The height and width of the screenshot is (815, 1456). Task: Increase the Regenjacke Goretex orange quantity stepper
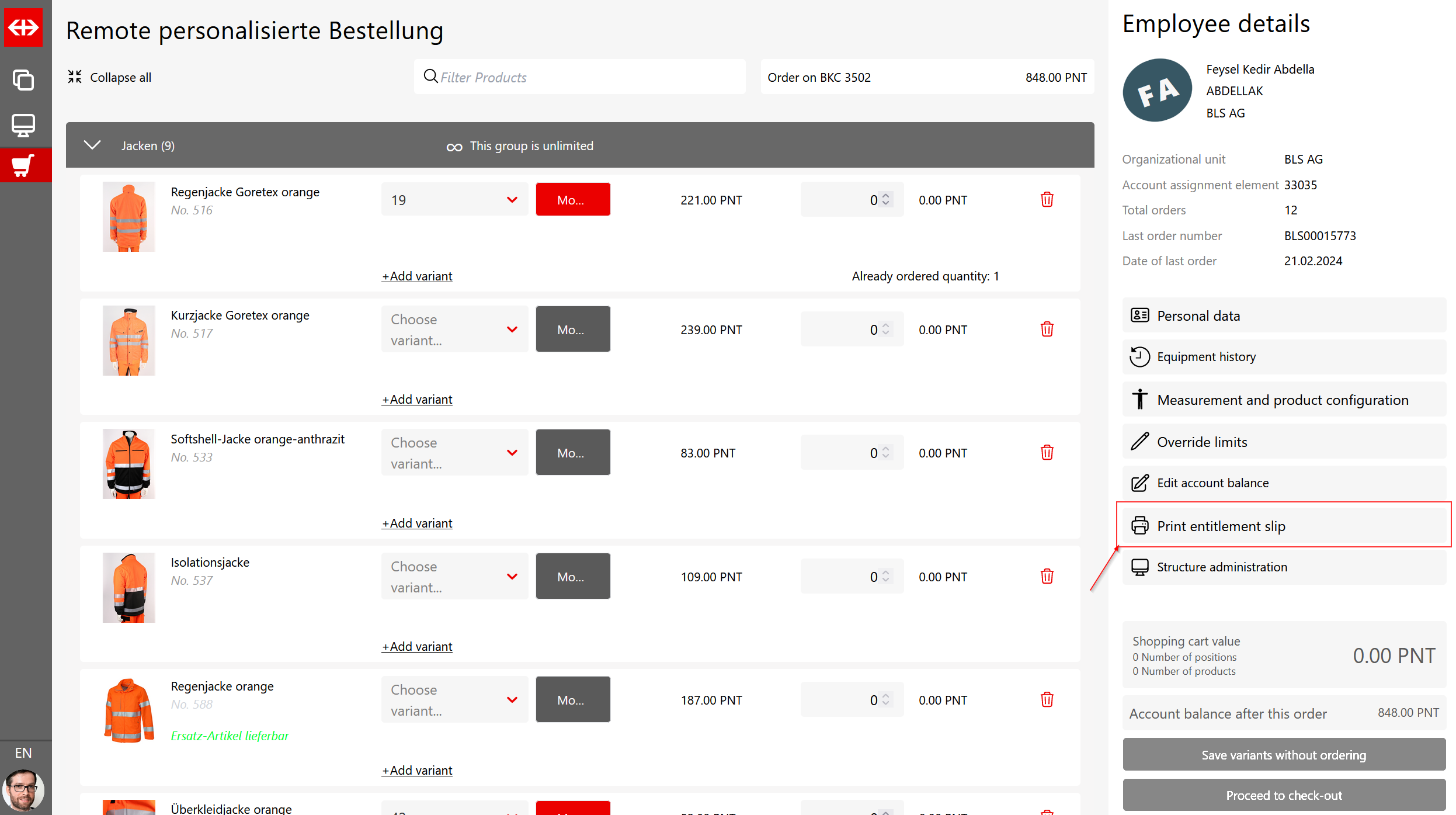pos(885,196)
